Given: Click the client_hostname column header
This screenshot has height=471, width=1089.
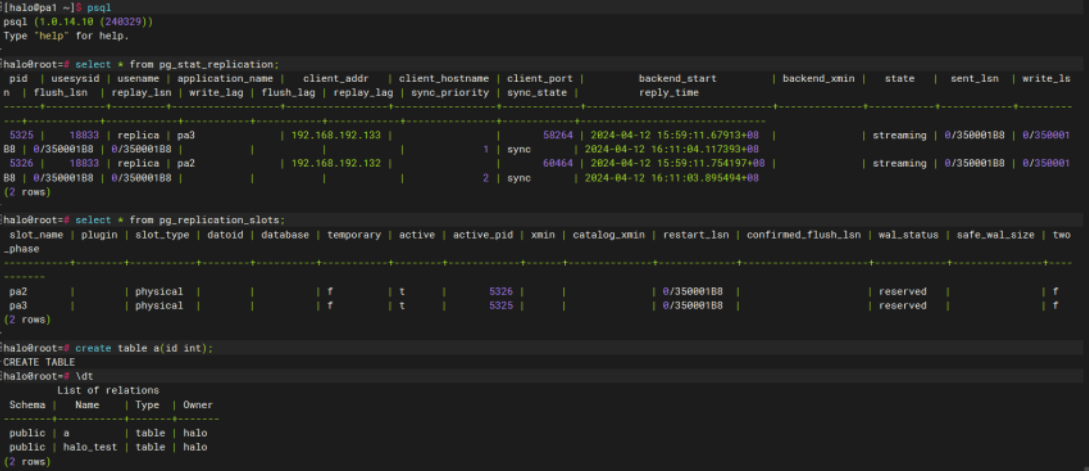Looking at the screenshot, I should [444, 78].
